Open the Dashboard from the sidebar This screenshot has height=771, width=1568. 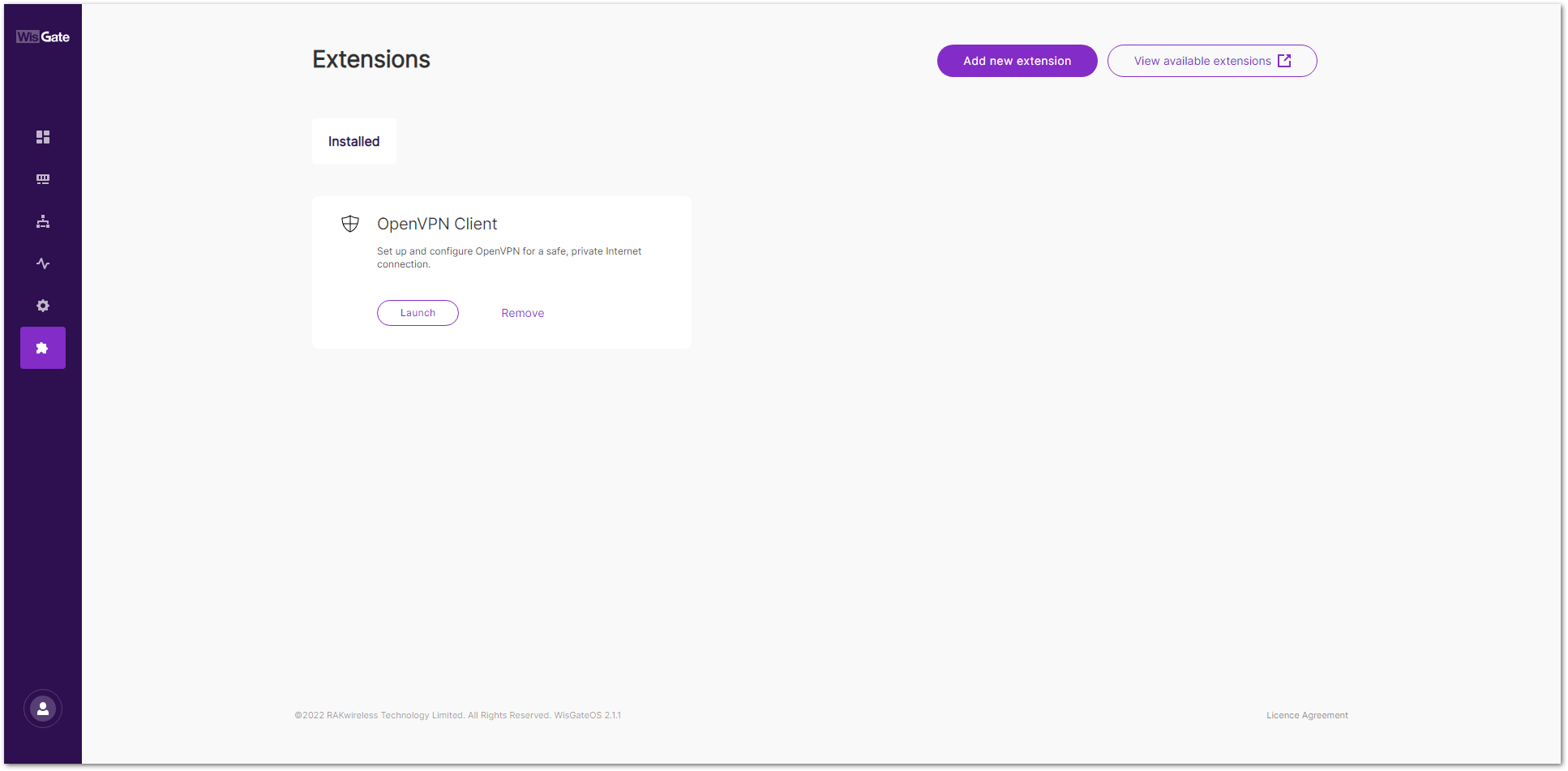coord(43,137)
